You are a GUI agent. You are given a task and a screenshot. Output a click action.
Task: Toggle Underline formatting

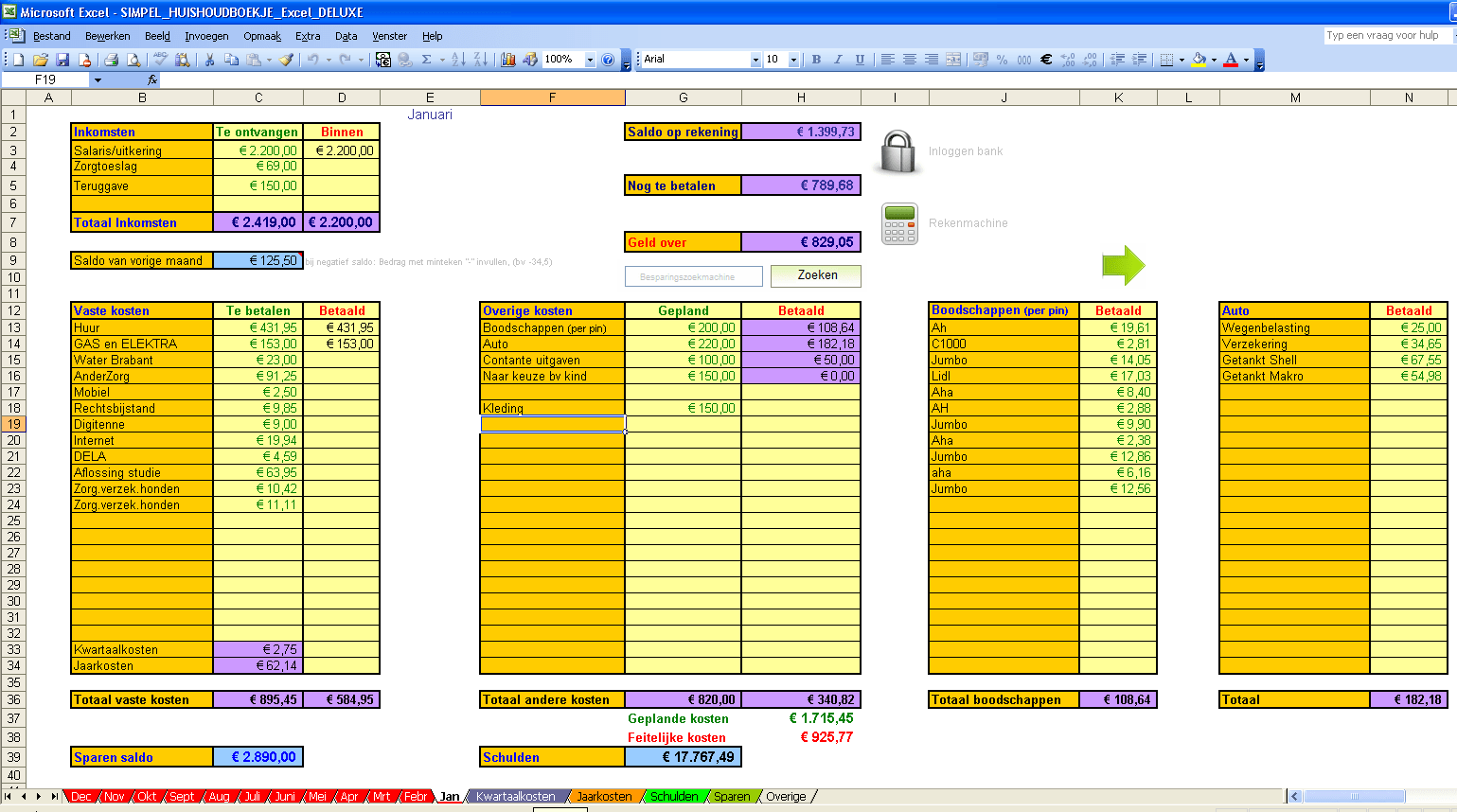860,60
